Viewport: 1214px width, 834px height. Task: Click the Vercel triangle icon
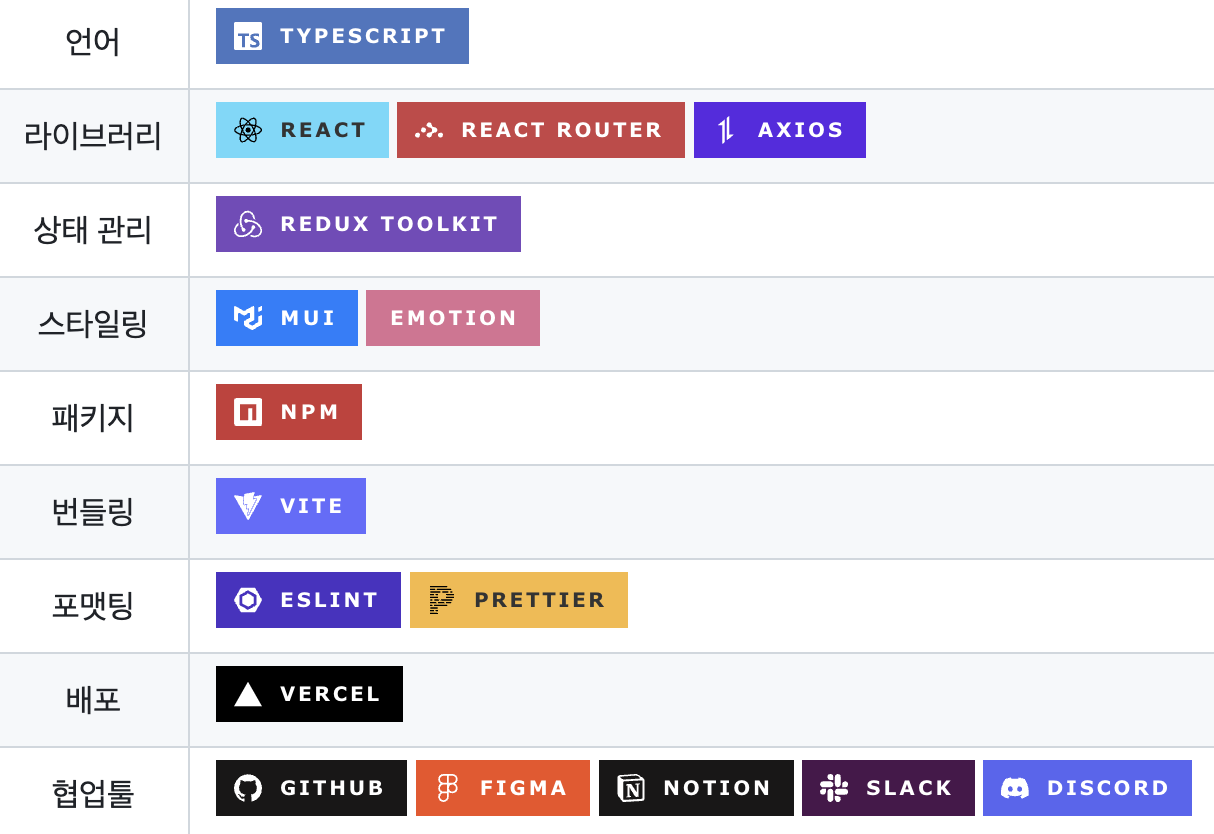click(248, 694)
